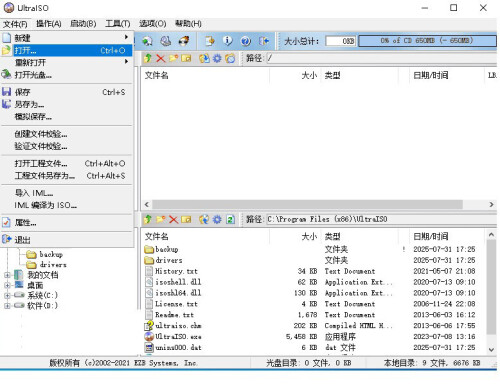500x384 pixels.
Task: Click the blue info (i) toolbar icon
Action: (228, 41)
